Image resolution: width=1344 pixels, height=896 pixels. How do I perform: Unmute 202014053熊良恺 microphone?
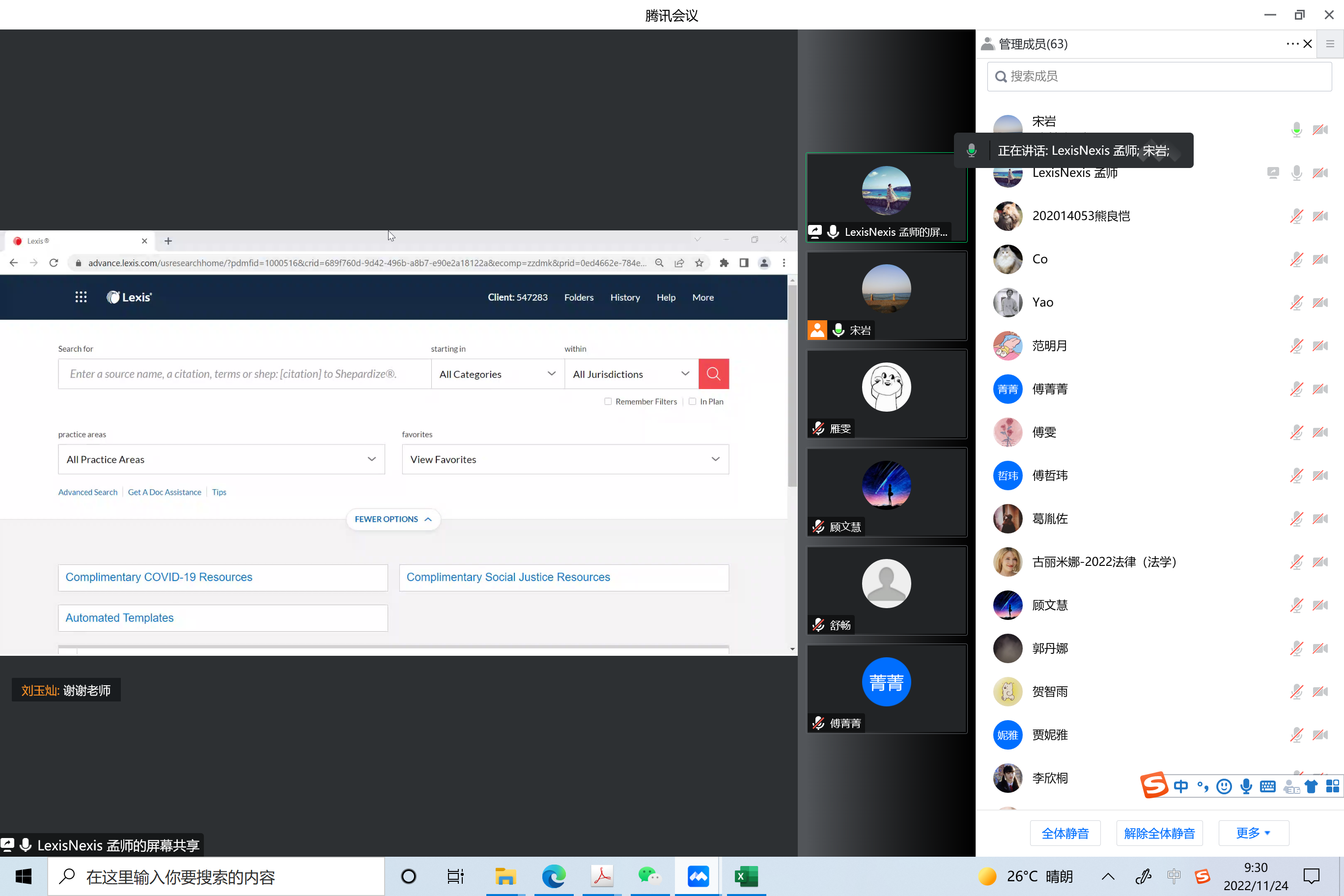point(1296,216)
